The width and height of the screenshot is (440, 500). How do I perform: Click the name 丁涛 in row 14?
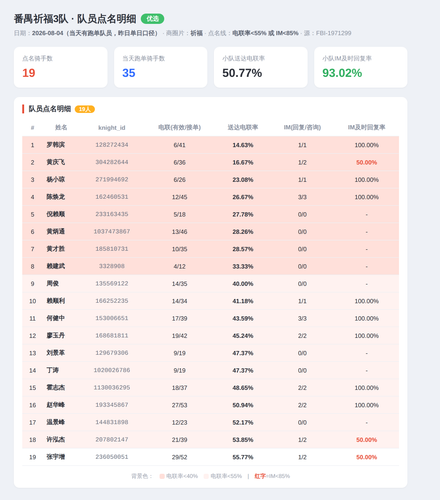pyautogui.click(x=53, y=370)
